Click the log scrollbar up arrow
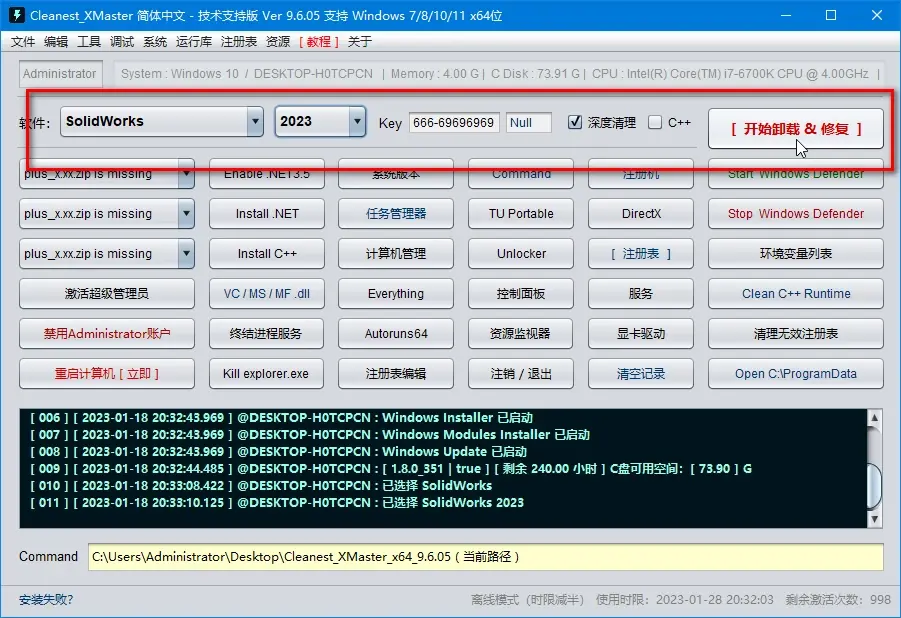This screenshot has width=901, height=618. pos(874,417)
